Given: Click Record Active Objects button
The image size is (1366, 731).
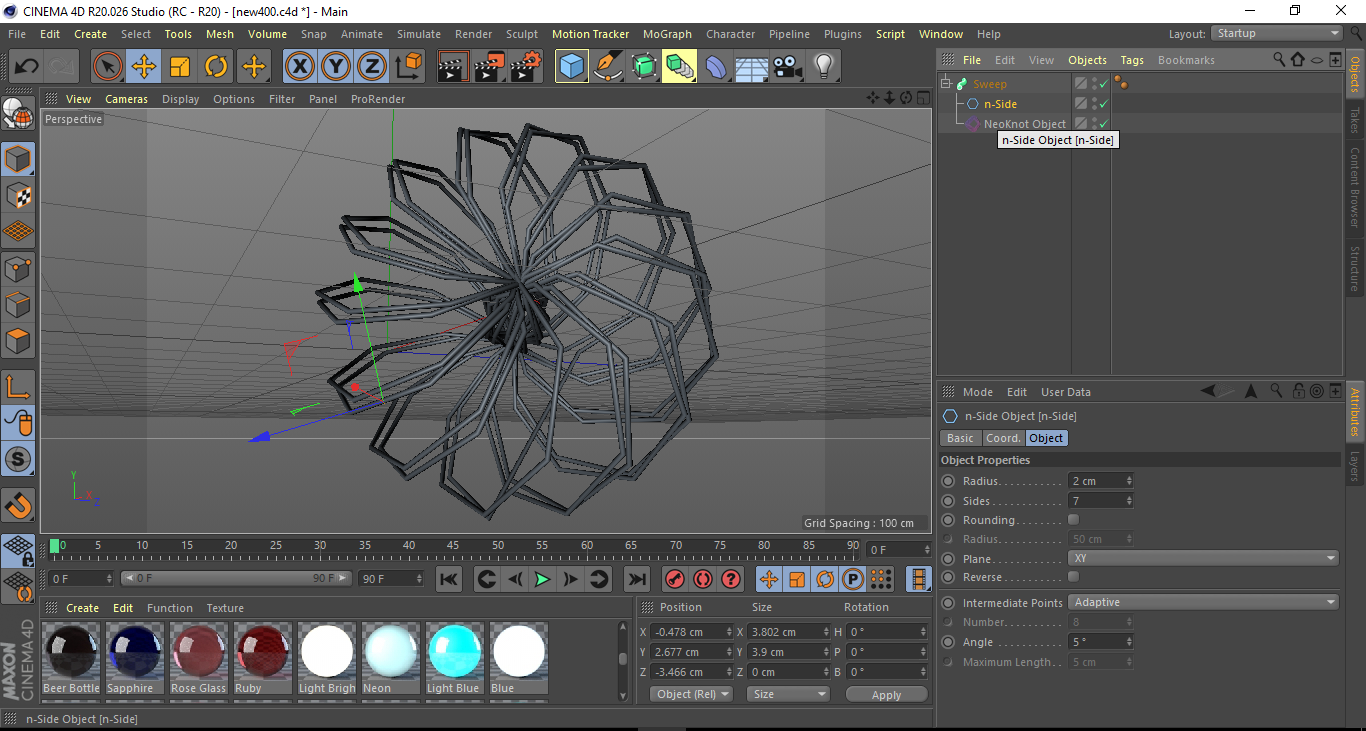Looking at the screenshot, I should coord(675,579).
